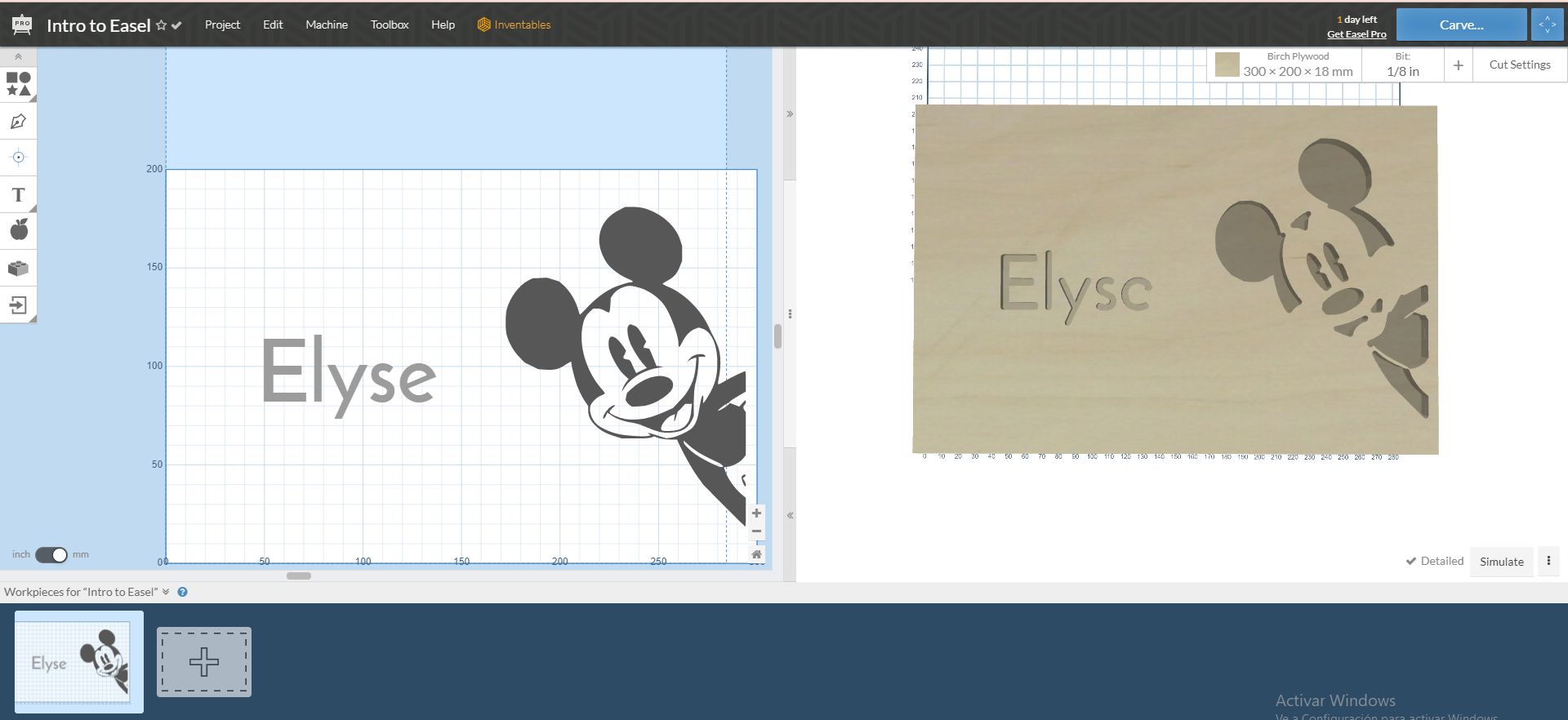Open the Toolbox menu
Image resolution: width=1568 pixels, height=720 pixels.
click(390, 24)
